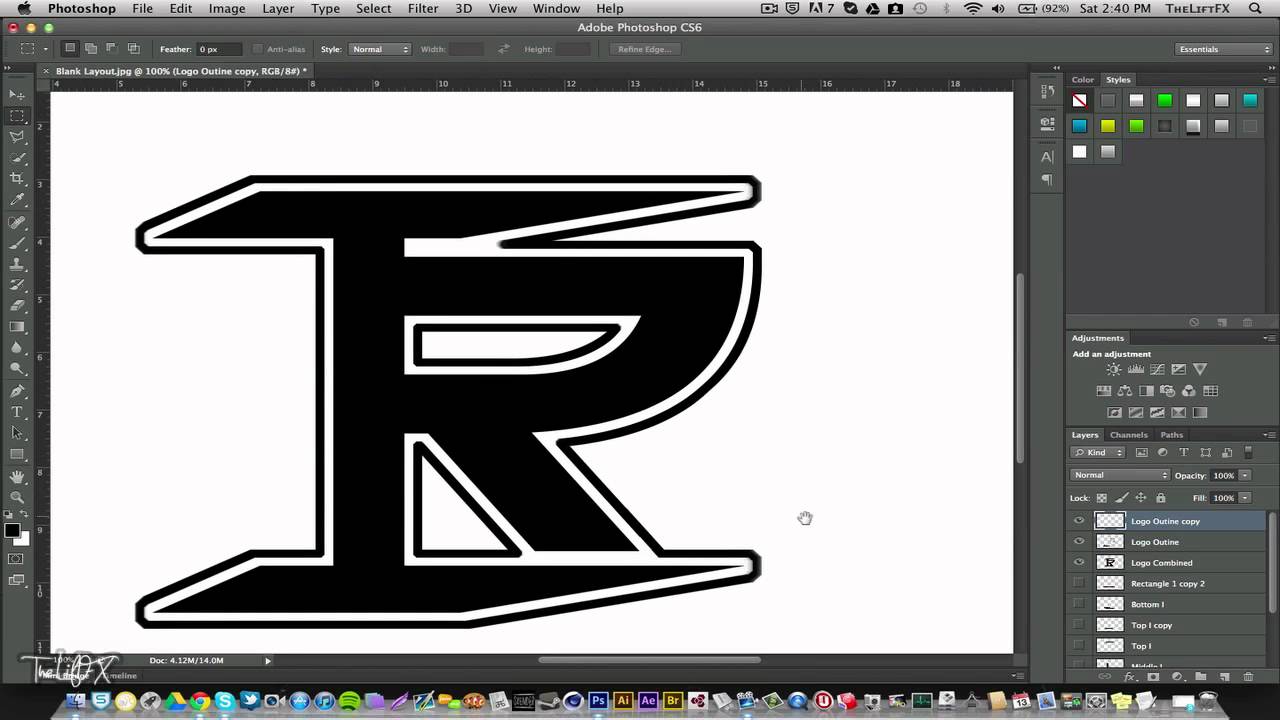Image resolution: width=1280 pixels, height=720 pixels.
Task: Toggle lock all for layer
Action: pos(1161,498)
